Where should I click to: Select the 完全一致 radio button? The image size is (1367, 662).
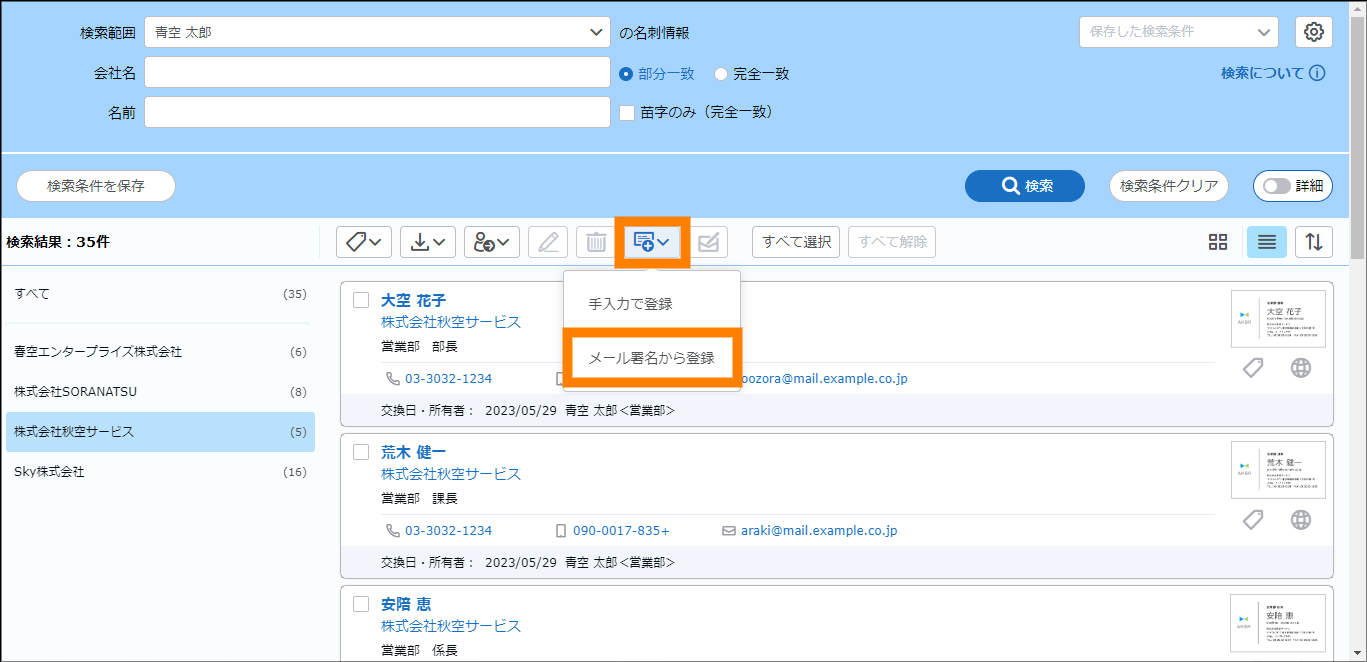(720, 74)
